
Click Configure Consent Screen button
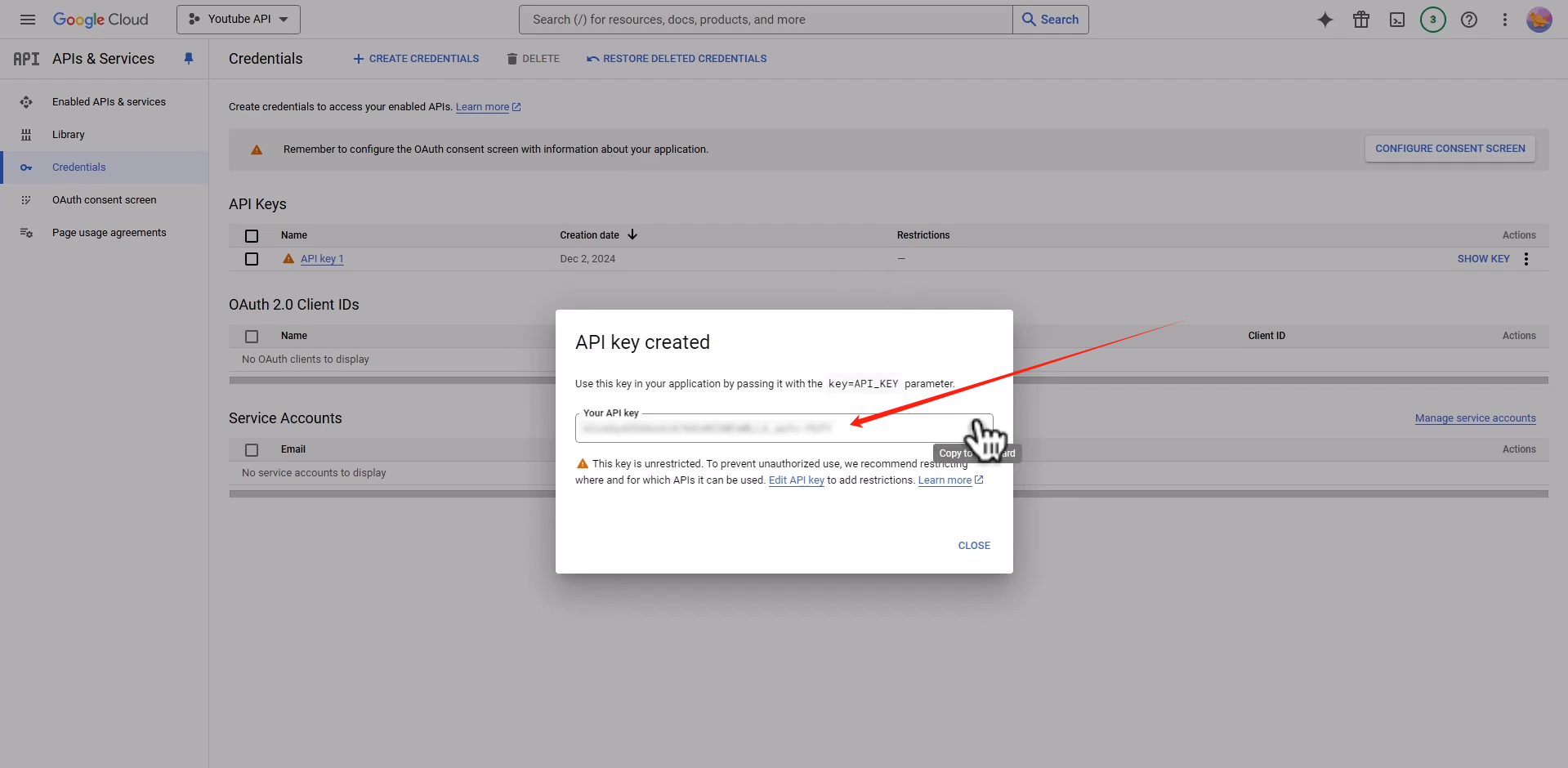[x=1450, y=149]
